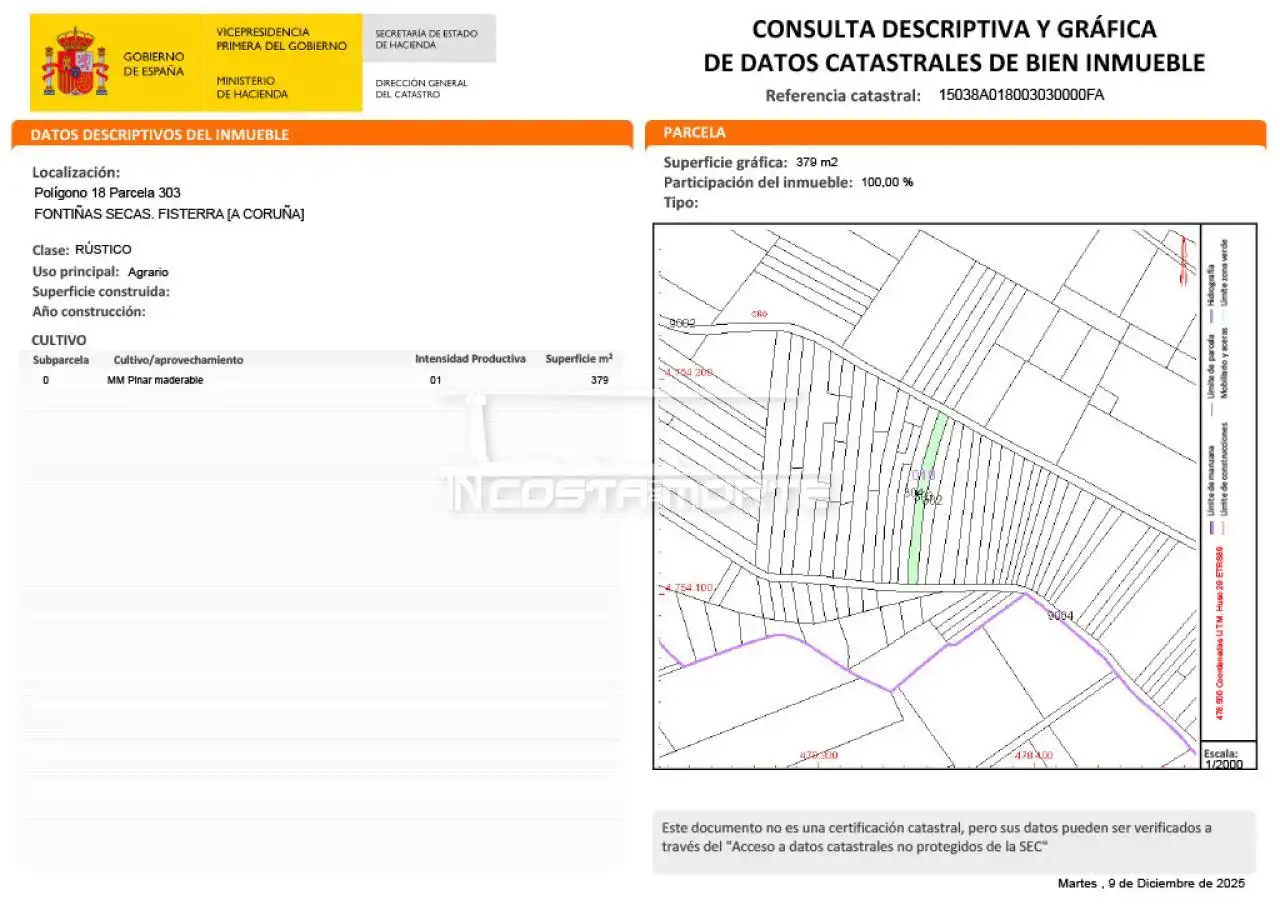Click the north arrow on the map
The height and width of the screenshot is (905, 1280).
[x=1184, y=262]
